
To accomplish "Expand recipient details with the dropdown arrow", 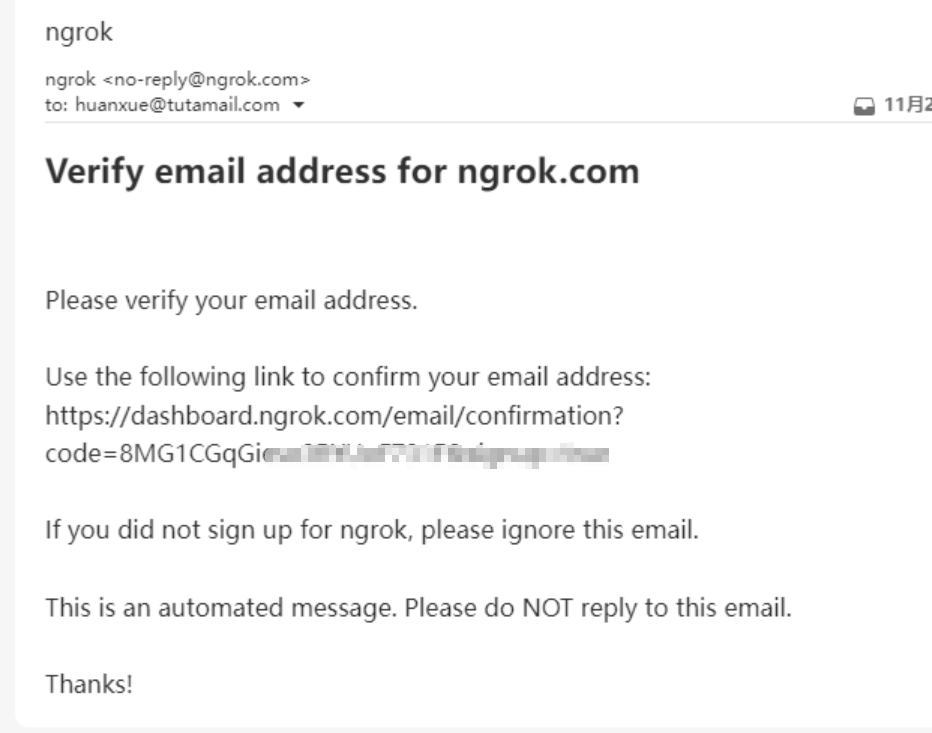I will click(297, 105).
